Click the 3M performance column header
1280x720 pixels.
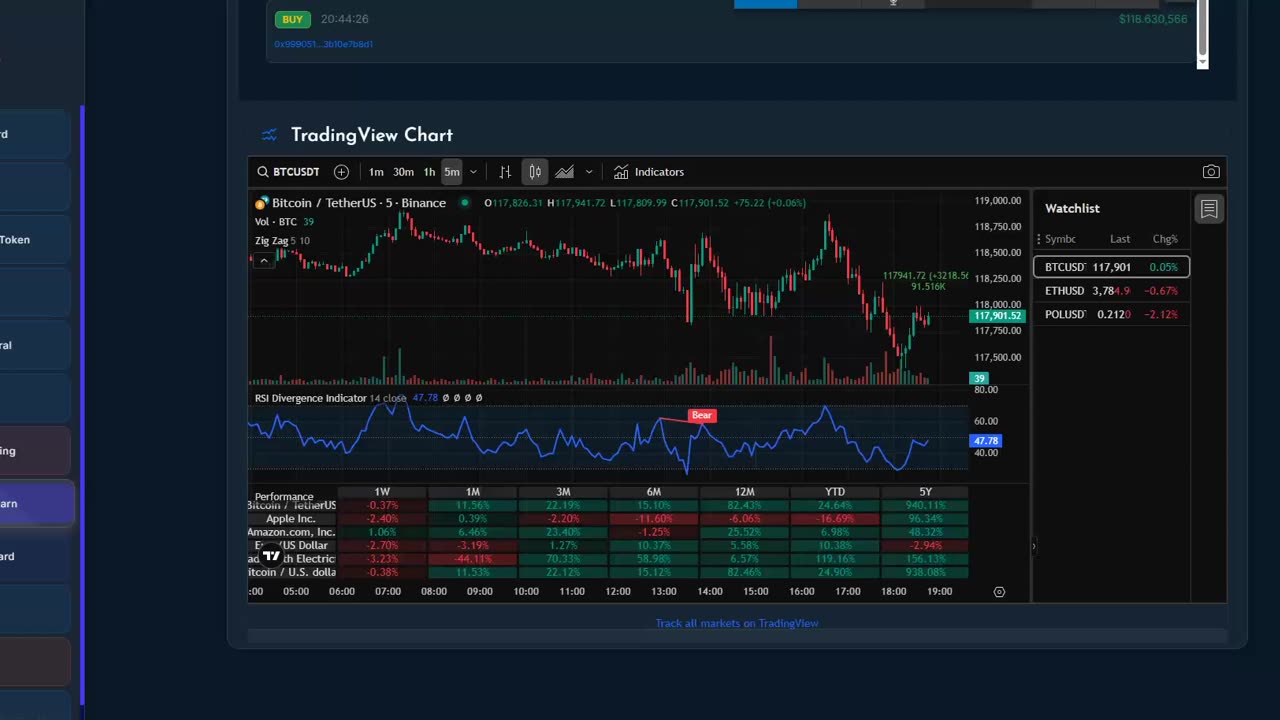(x=563, y=492)
